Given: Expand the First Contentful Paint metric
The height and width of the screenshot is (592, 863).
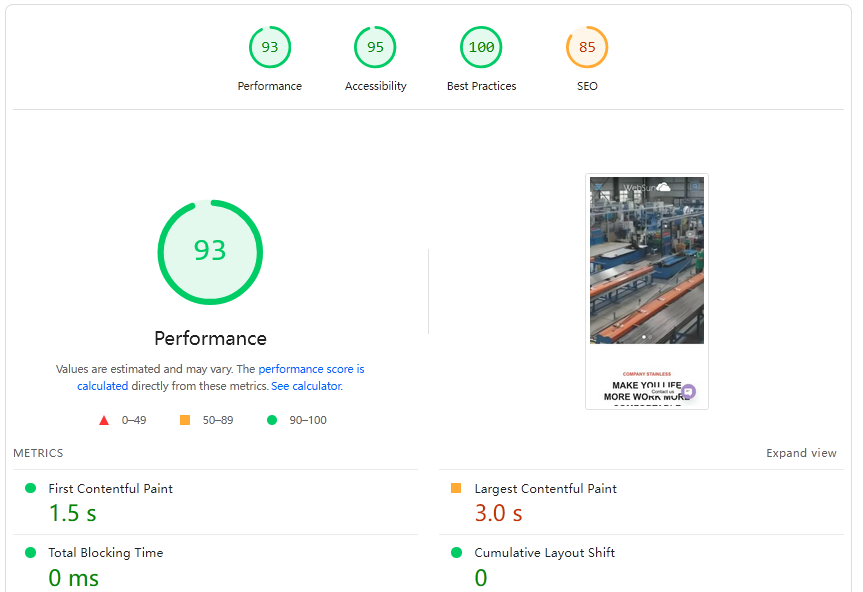Looking at the screenshot, I should point(110,489).
